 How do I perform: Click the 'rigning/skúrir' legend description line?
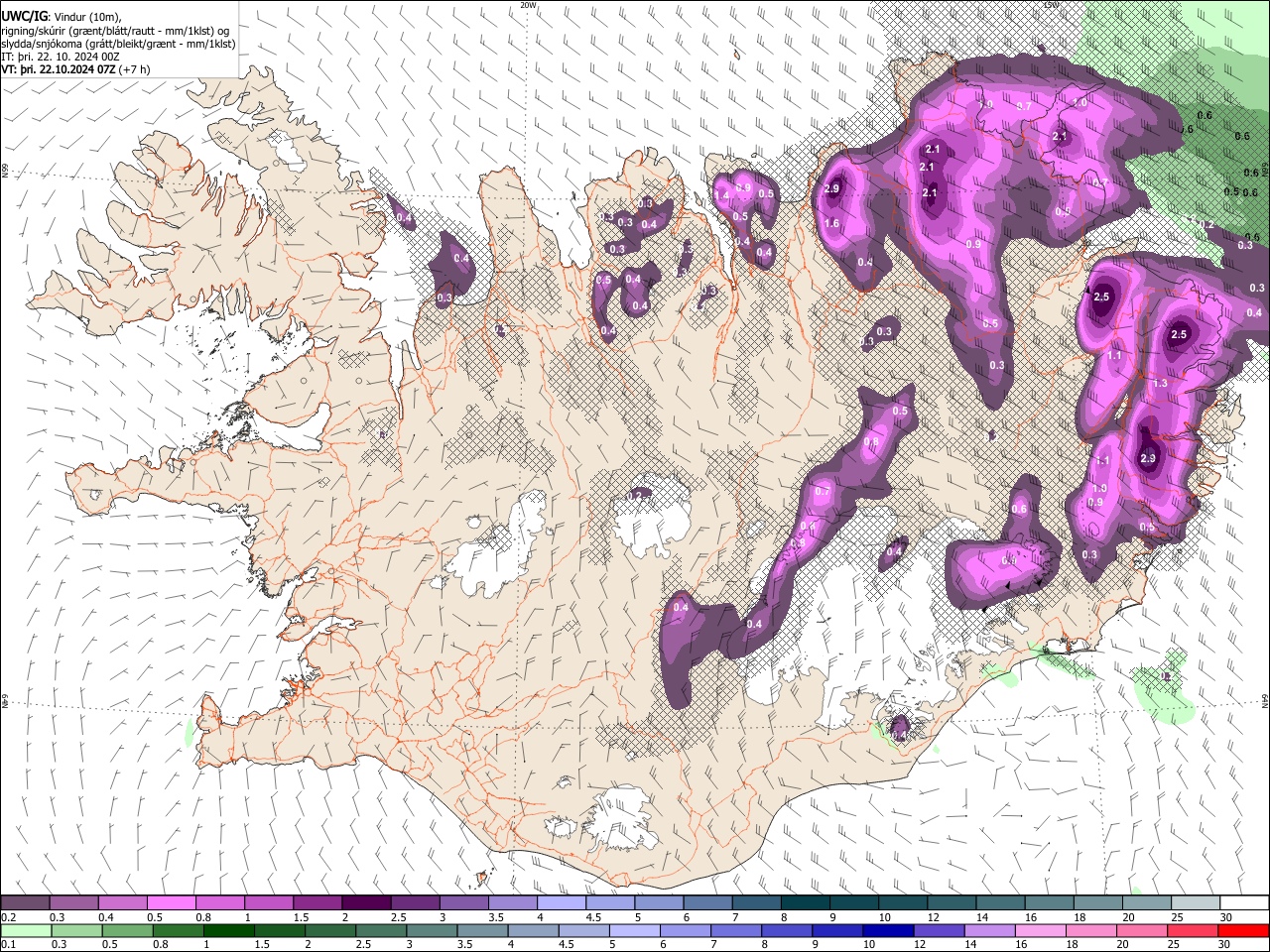click(x=114, y=30)
